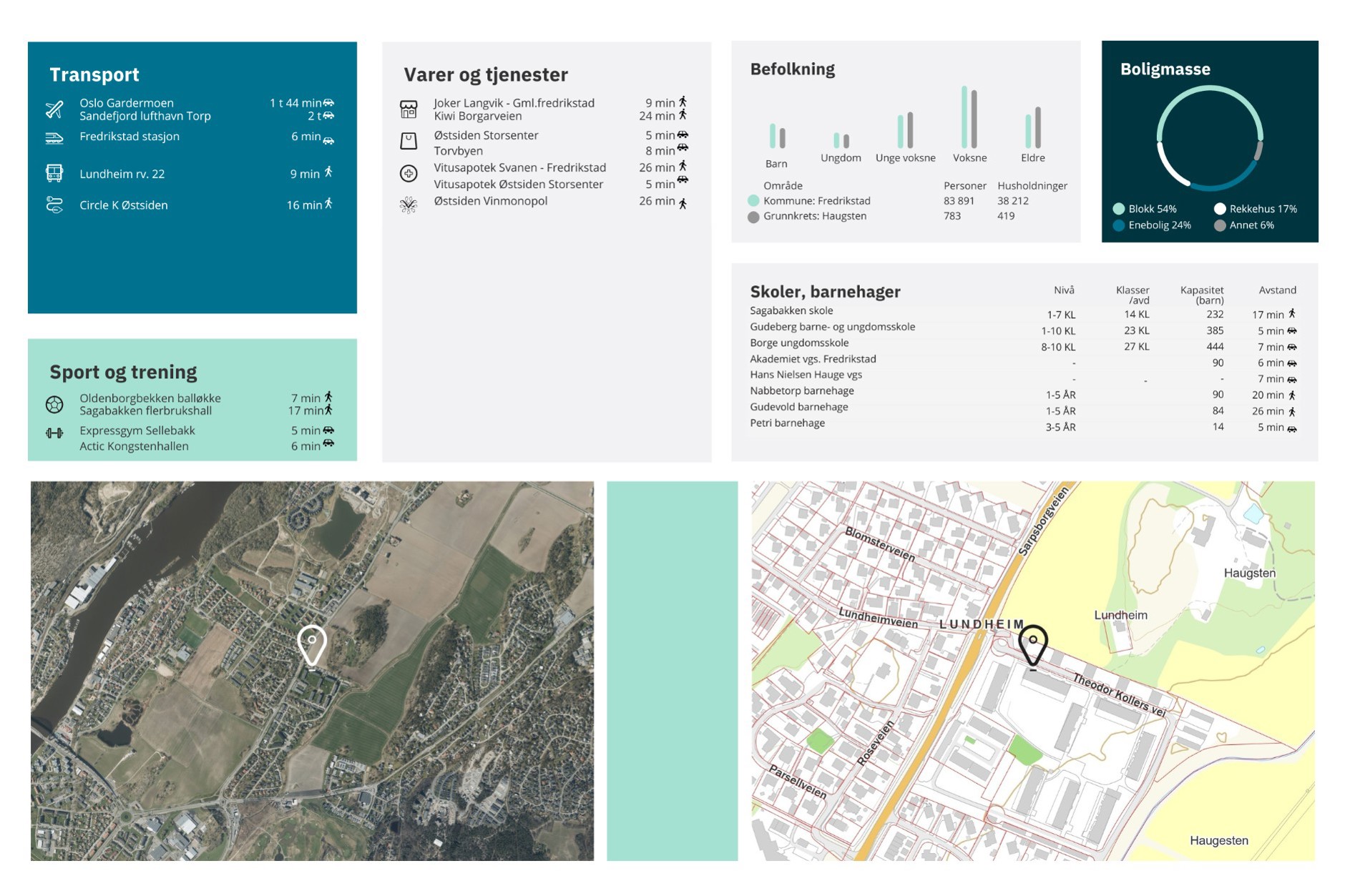This screenshot has width=1345, height=896.
Task: Click the 419 households value
Action: coord(1006,216)
